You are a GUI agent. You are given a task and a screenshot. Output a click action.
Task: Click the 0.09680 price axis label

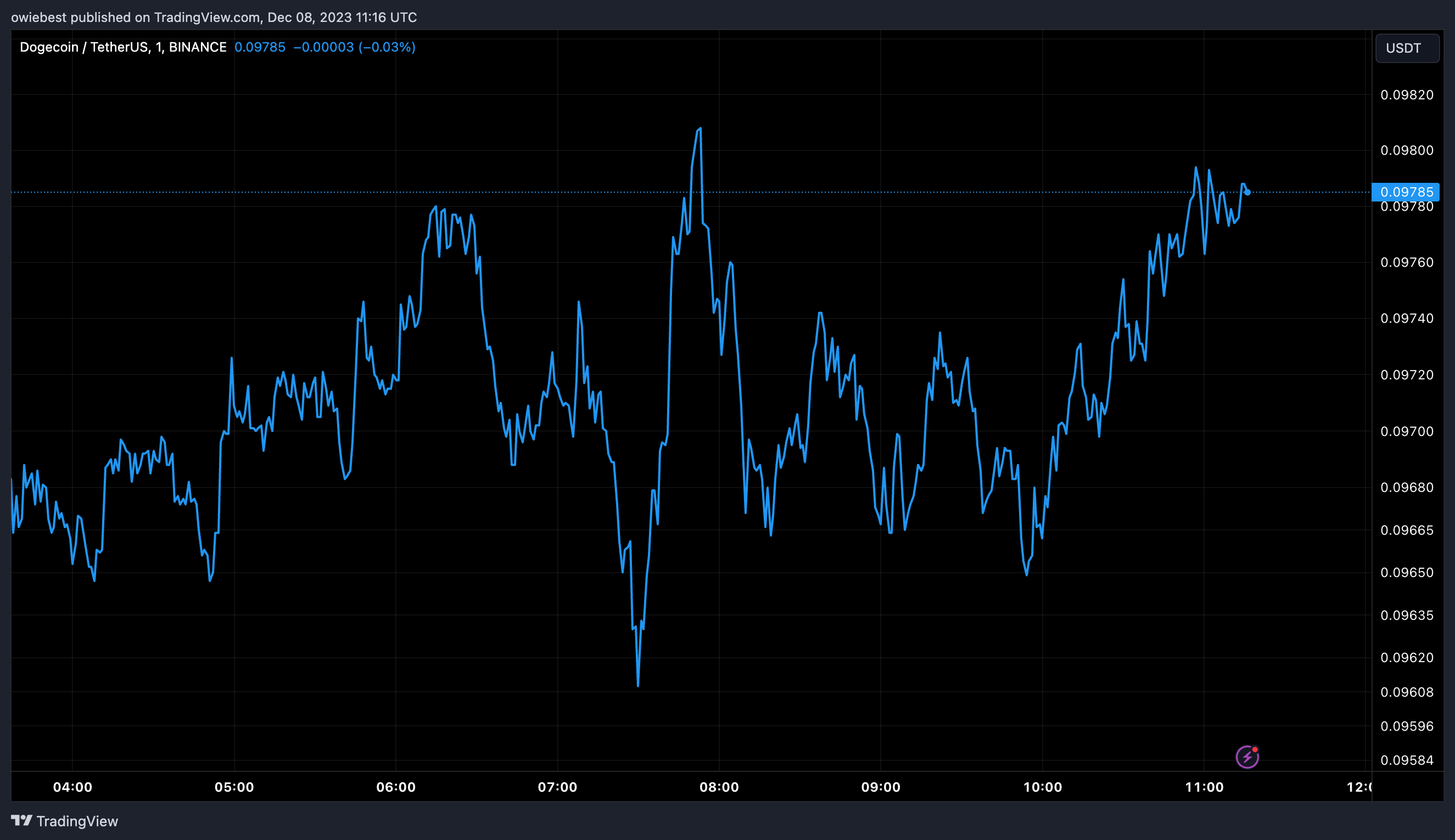coord(1407,487)
